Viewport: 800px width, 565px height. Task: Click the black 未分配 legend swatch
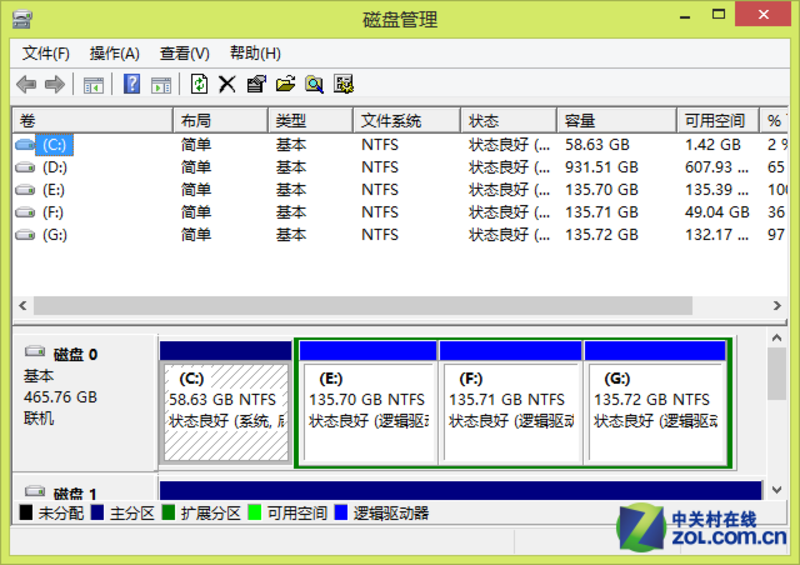(26, 512)
